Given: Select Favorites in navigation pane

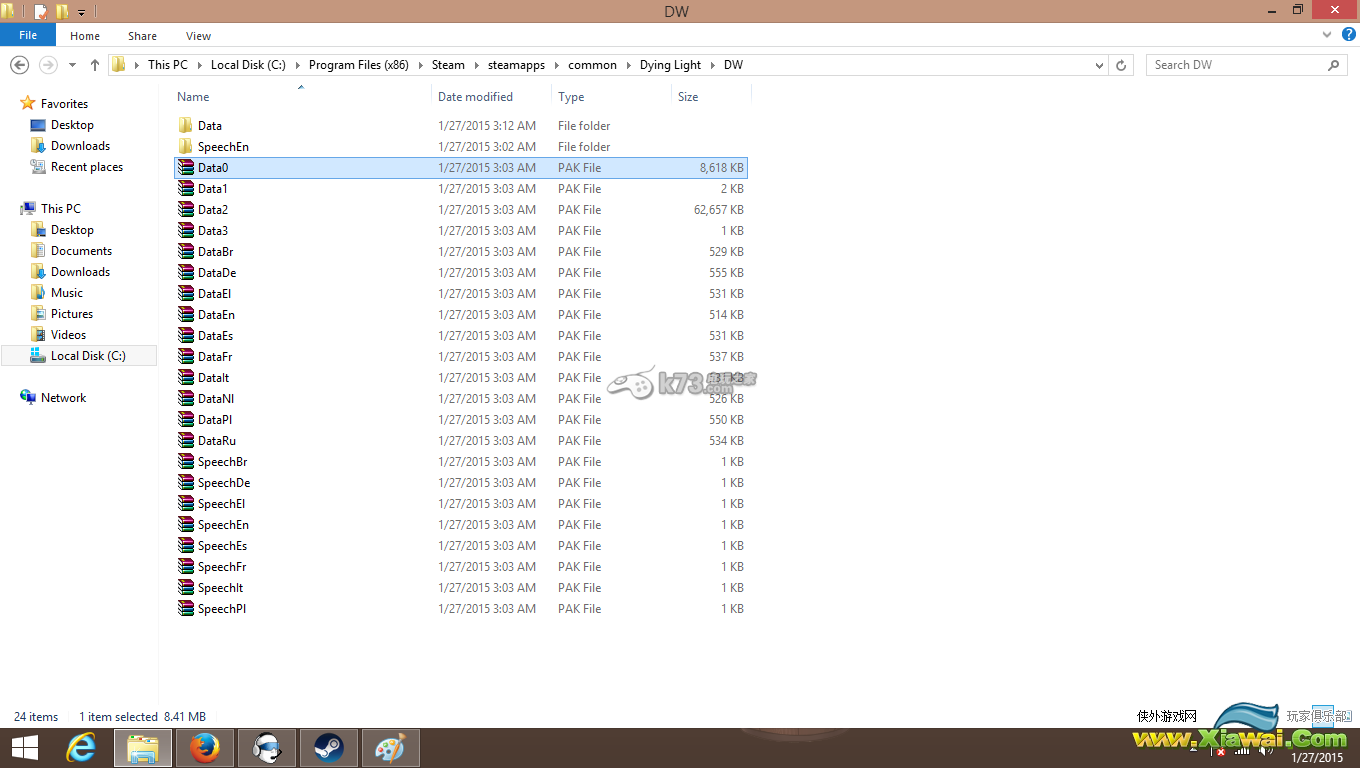Looking at the screenshot, I should [64, 104].
